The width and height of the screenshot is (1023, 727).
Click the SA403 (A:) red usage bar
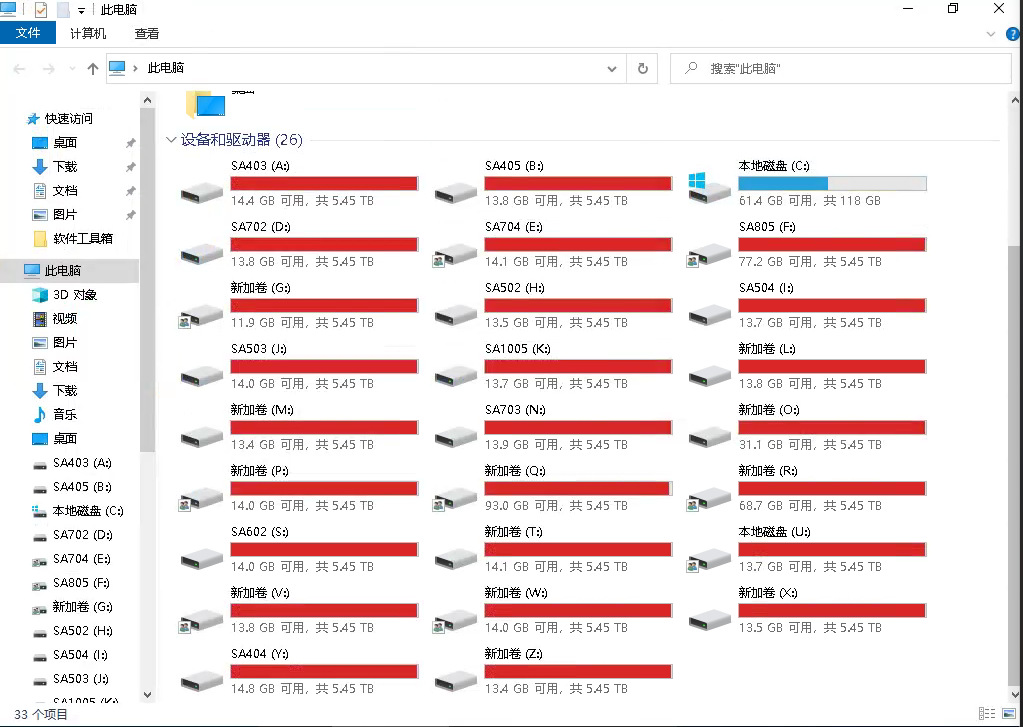point(324,183)
